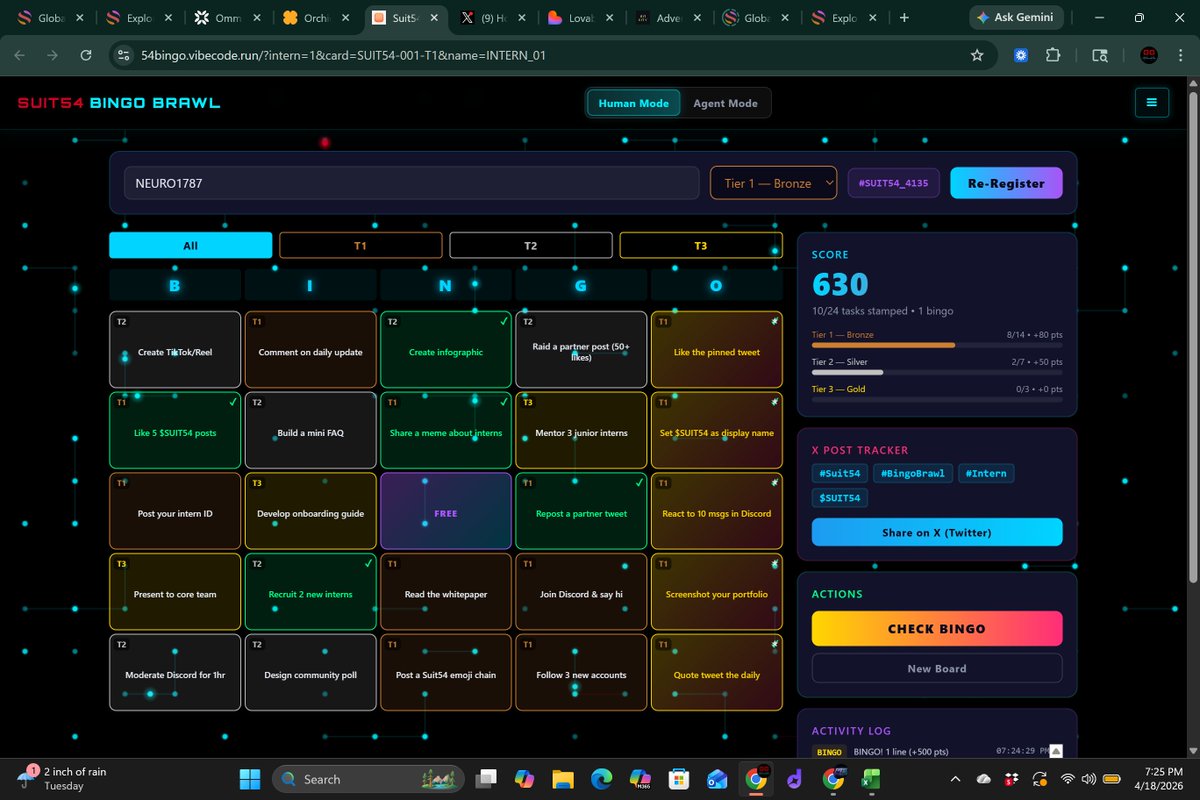Click the #BingoBrawl hashtag chip
Screen dimensions: 1200x800
coord(912,473)
